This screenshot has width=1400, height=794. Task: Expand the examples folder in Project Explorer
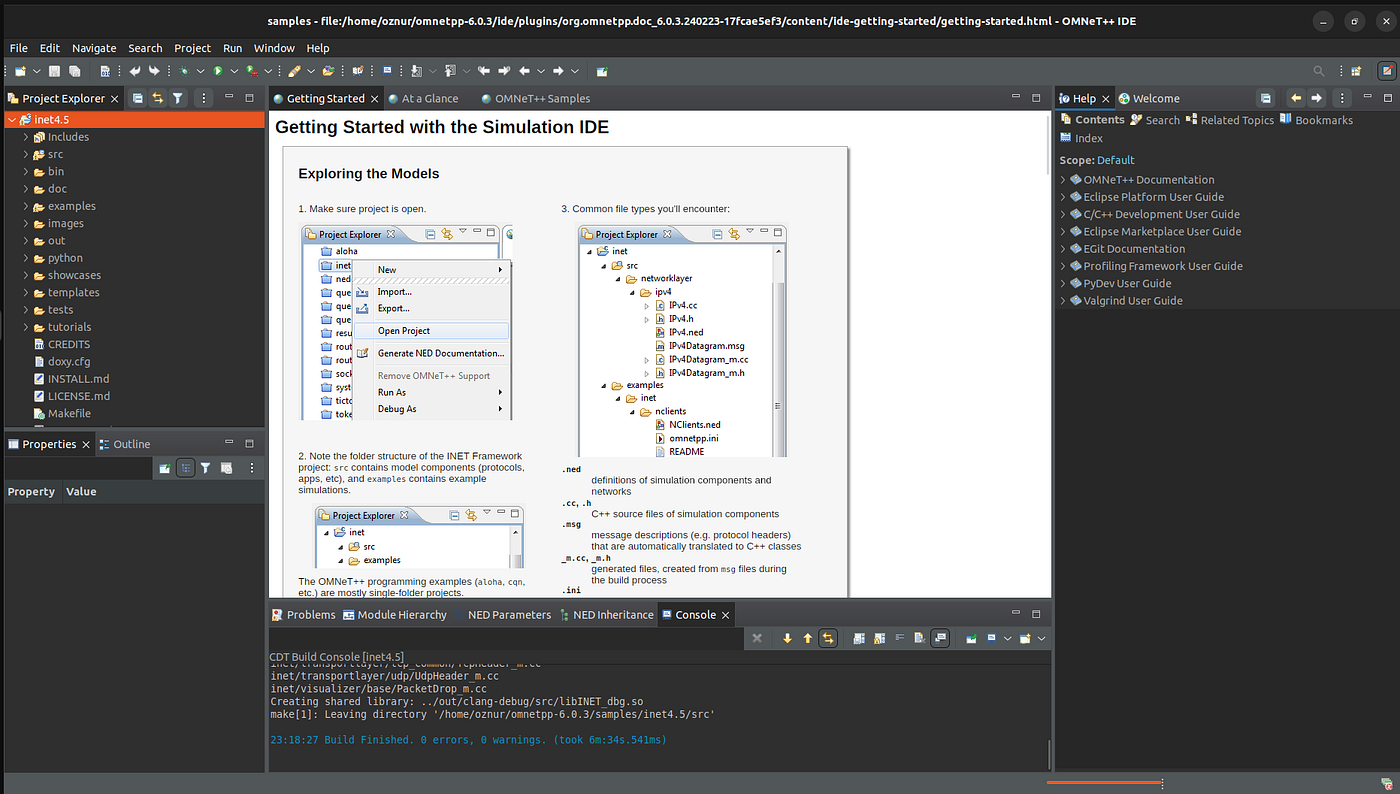tap(27, 206)
